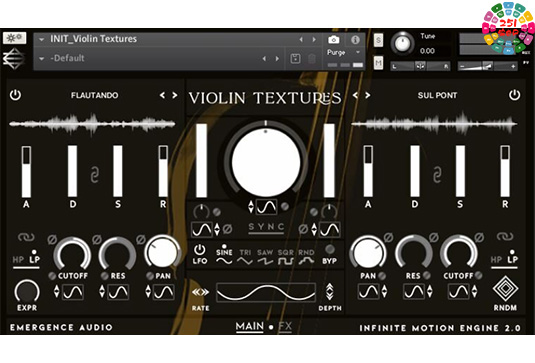Select next Sul Pont sample arrow
Image resolution: width=535 pixels, height=363 pixels.
[367, 95]
